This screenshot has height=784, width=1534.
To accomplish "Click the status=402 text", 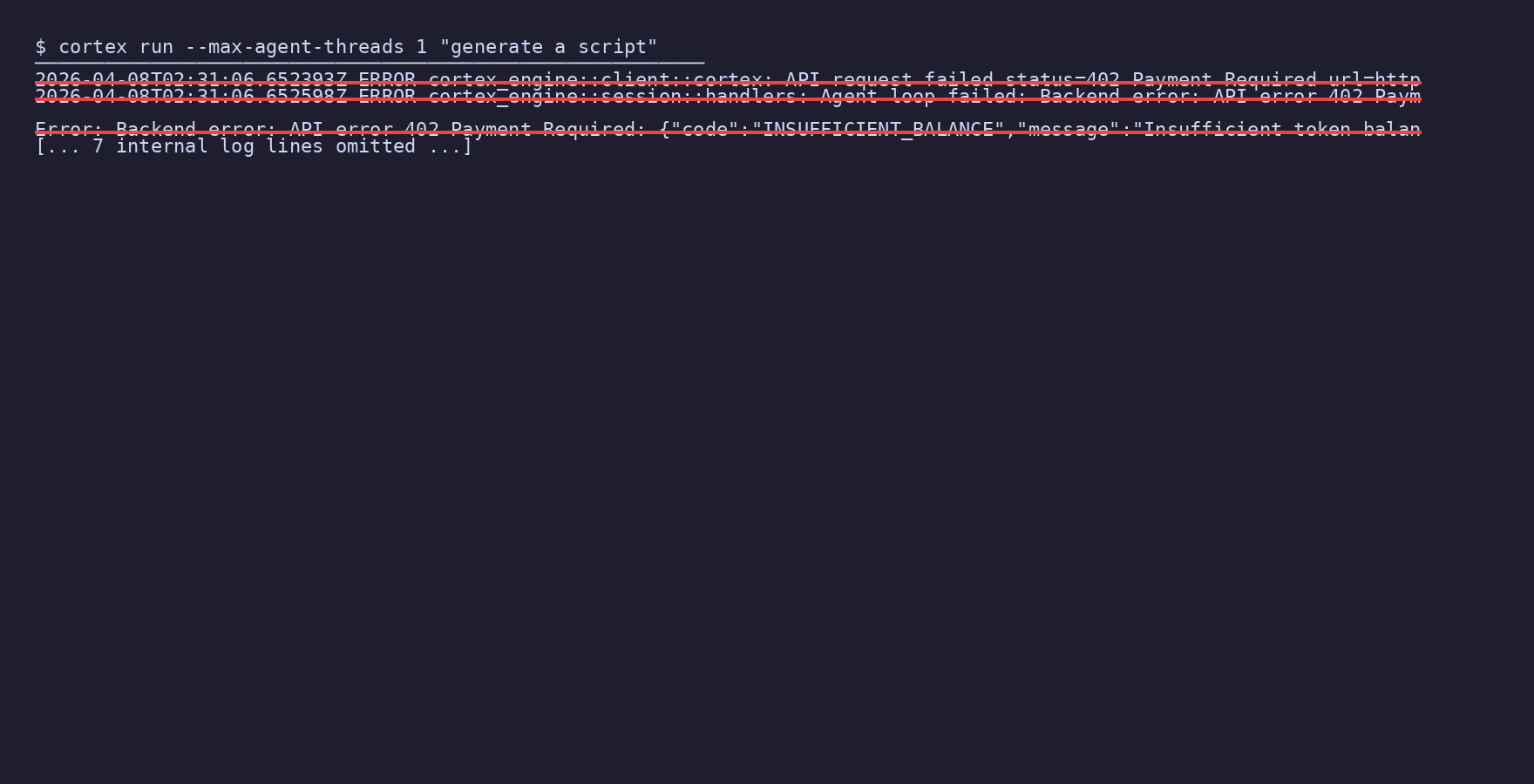I will click(x=1062, y=79).
